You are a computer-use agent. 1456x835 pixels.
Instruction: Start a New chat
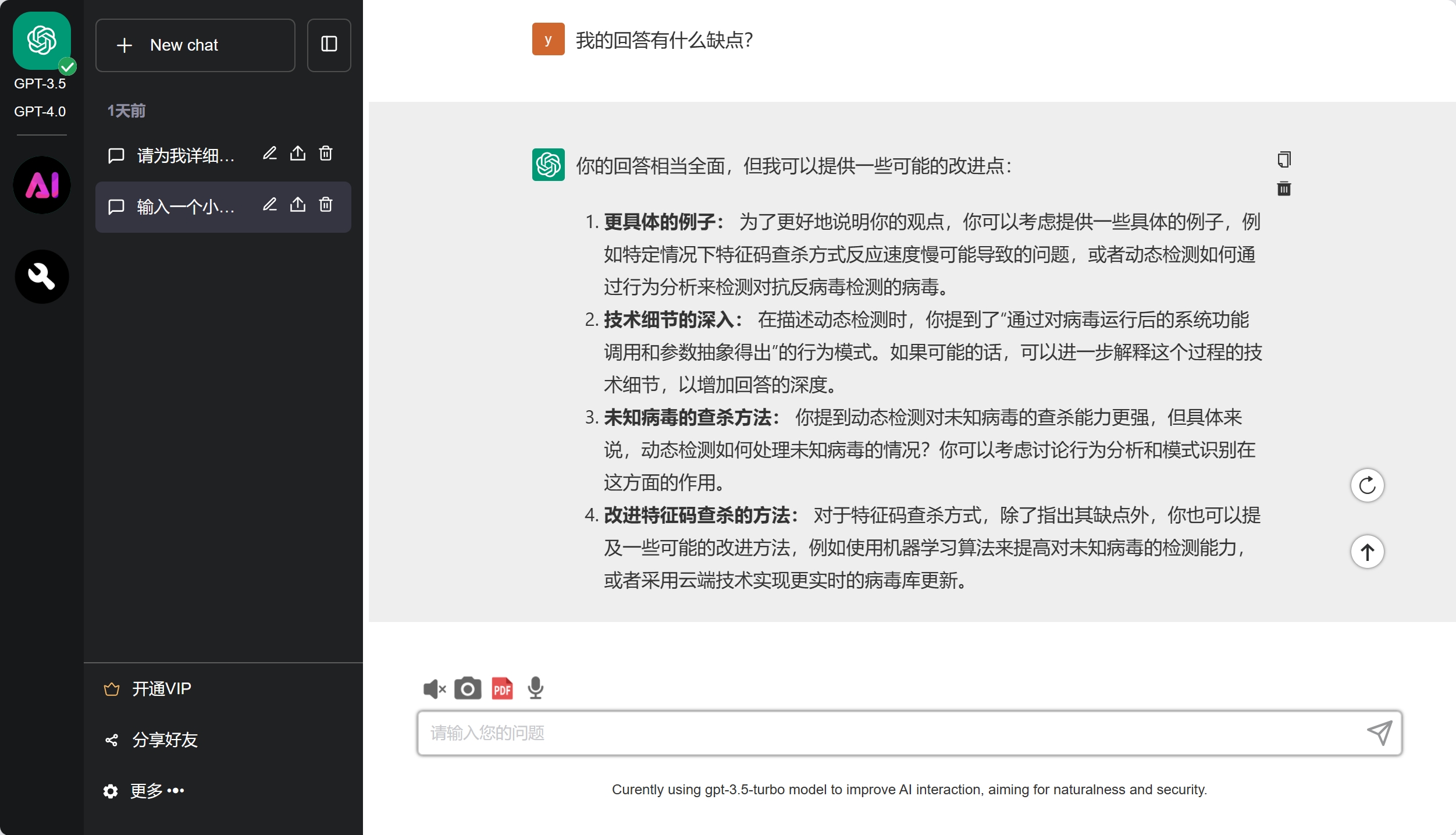tap(195, 45)
